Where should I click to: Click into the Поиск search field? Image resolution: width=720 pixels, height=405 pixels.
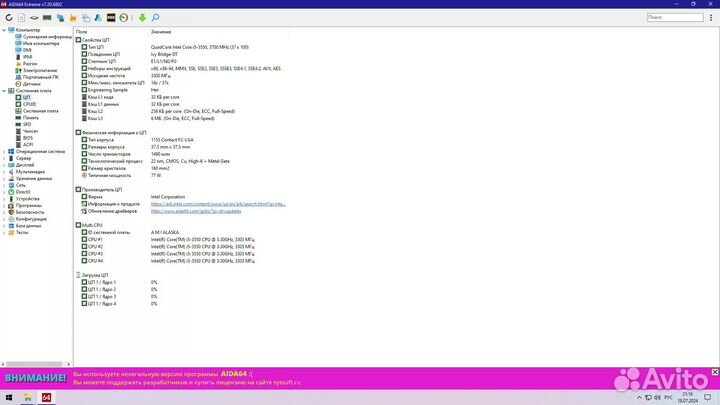click(x=675, y=17)
